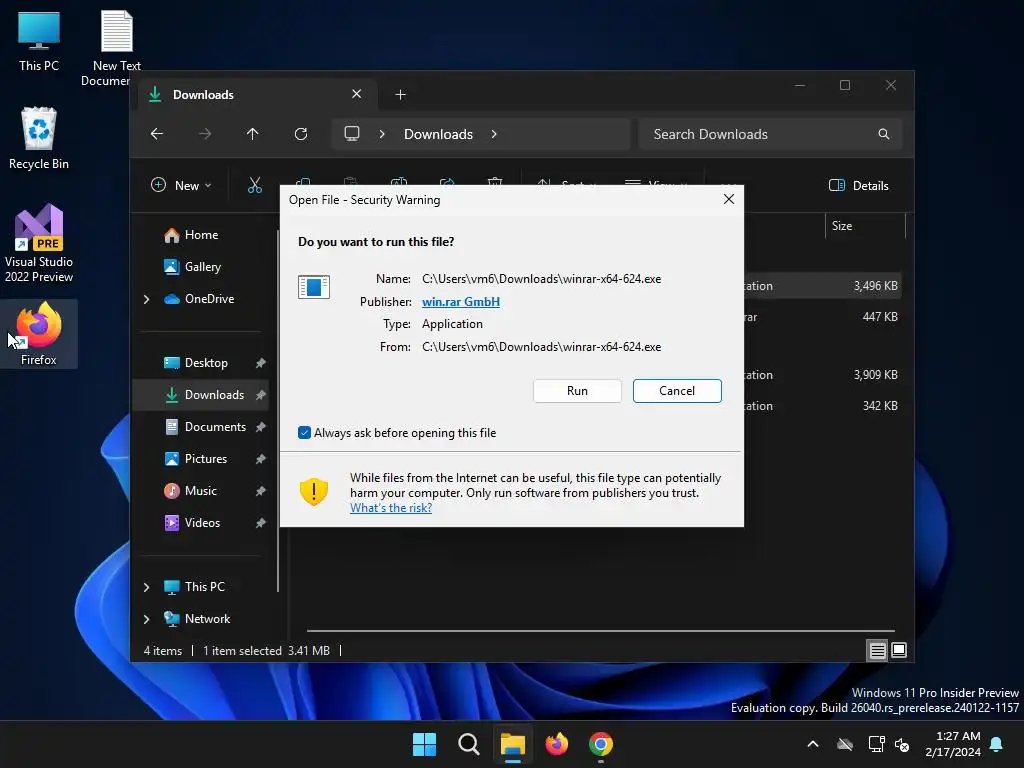Select the file row with 342 KB

[823, 406]
